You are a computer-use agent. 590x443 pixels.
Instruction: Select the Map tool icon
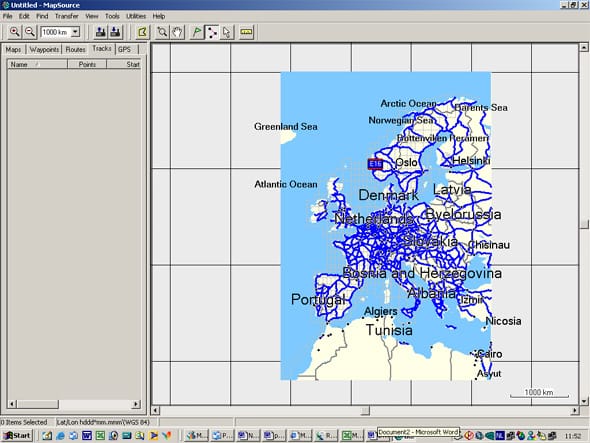click(x=142, y=32)
